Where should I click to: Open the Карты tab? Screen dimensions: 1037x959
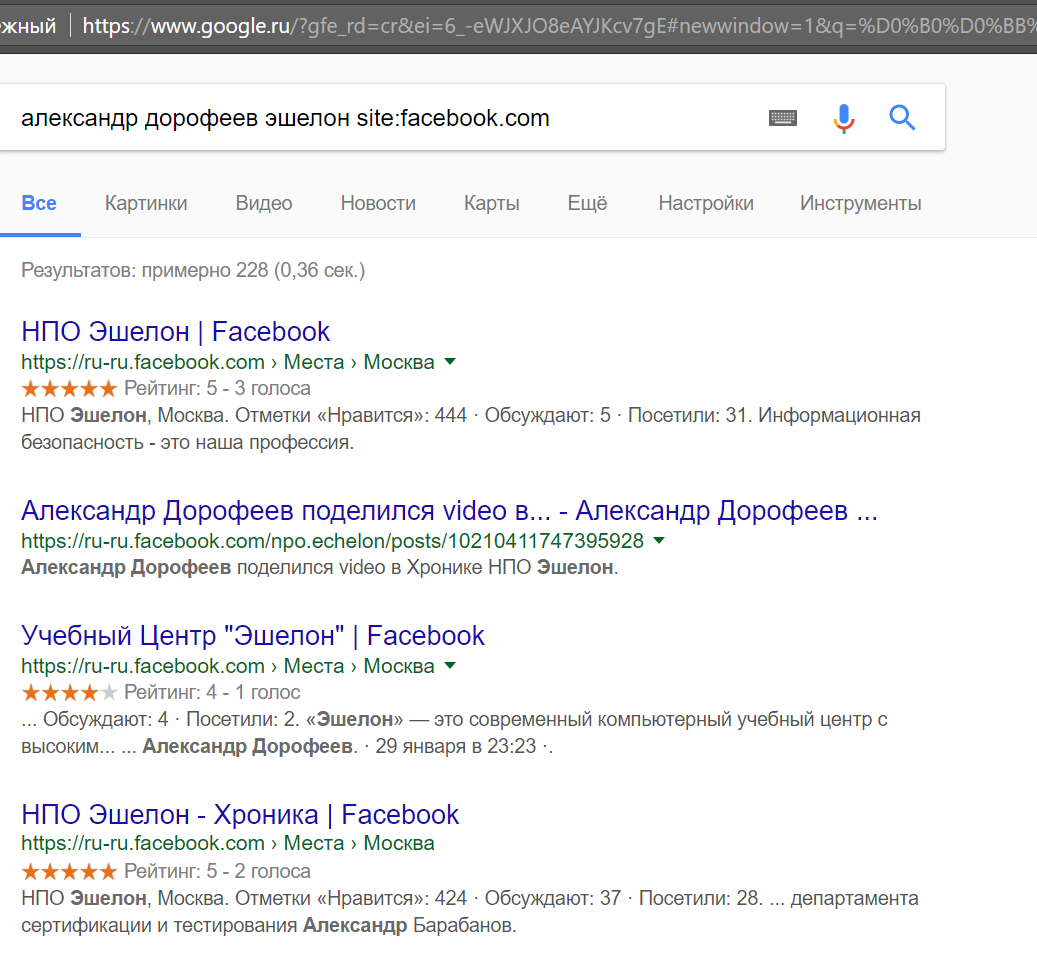pyautogui.click(x=491, y=203)
